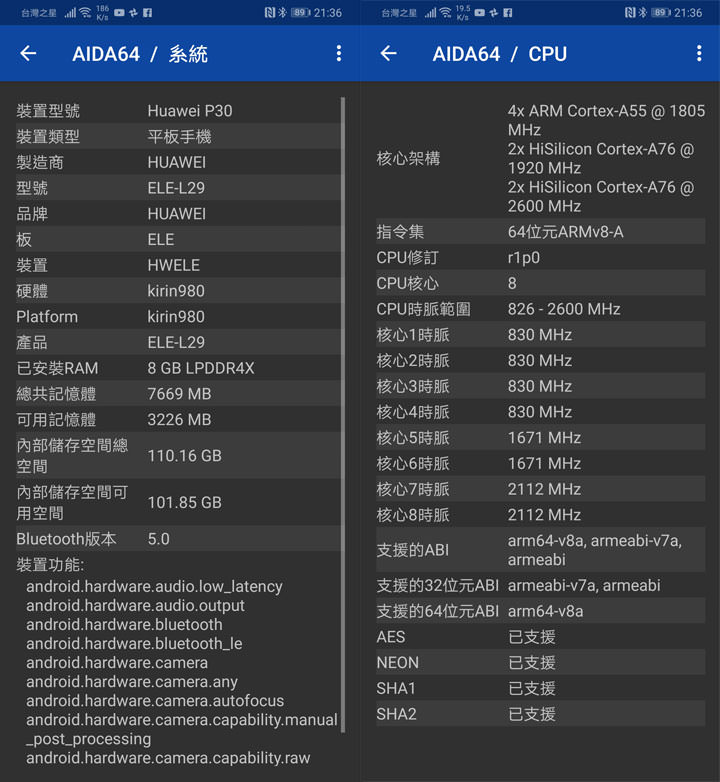Tap Bluetooth icon on left status bar

point(282,12)
